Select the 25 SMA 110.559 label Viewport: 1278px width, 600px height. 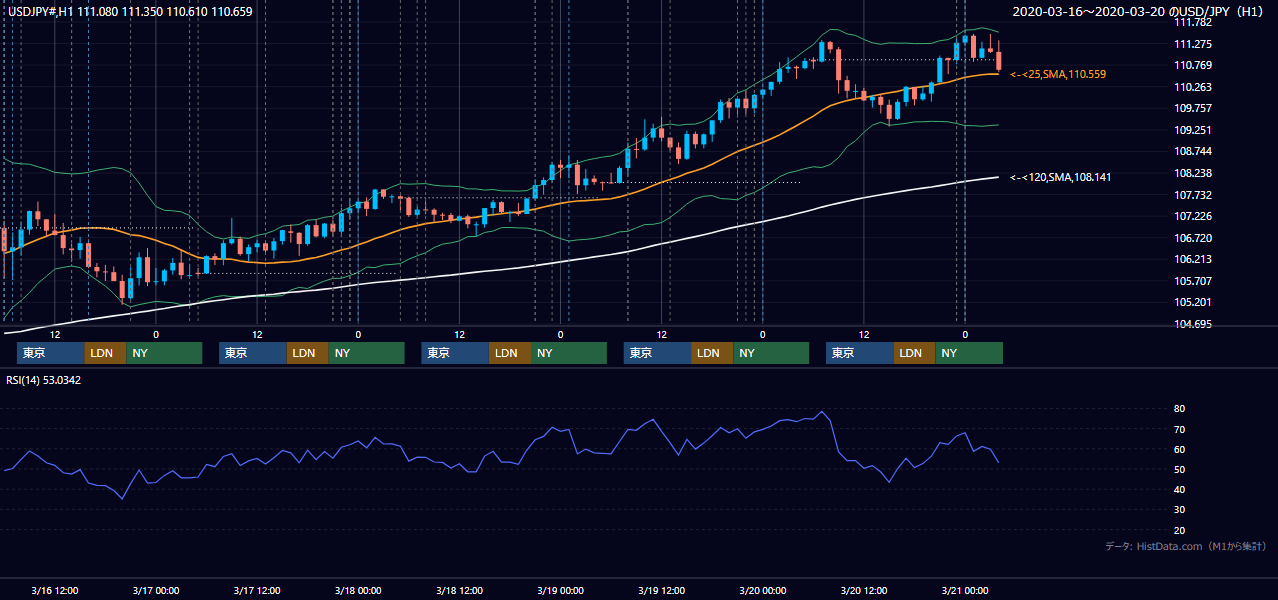coord(1058,75)
